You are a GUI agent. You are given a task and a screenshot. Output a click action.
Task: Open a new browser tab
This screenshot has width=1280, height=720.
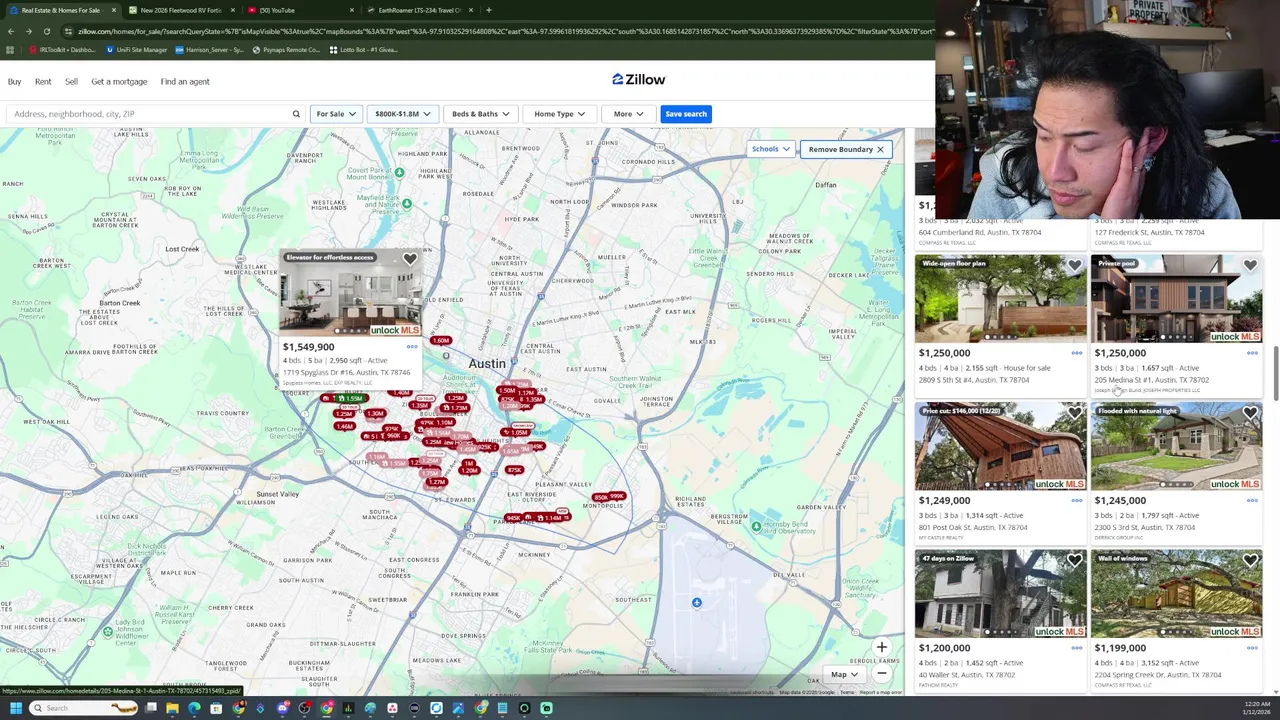tap(489, 10)
